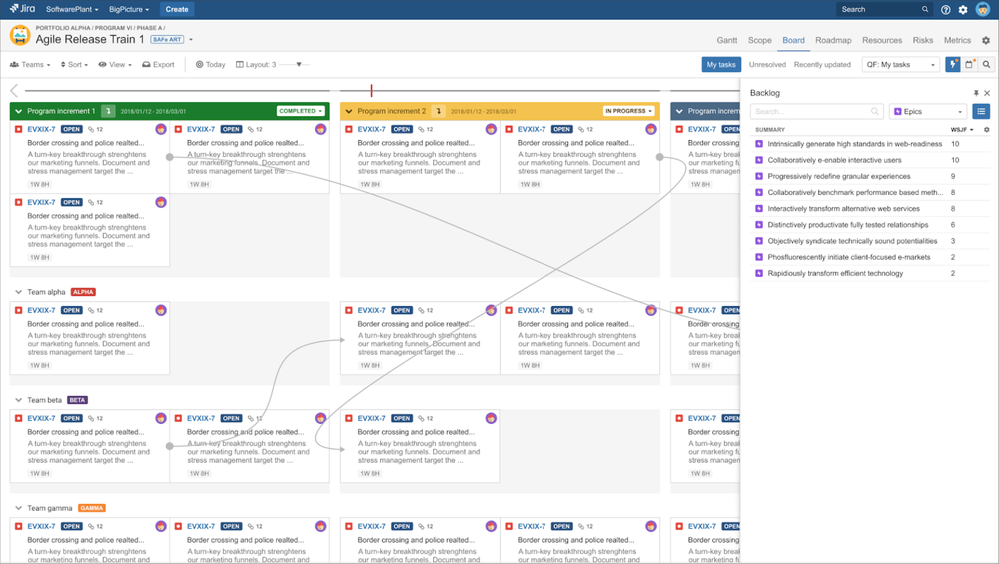Click Program increment 1 number badge icon
The height and width of the screenshot is (564, 999).
click(x=108, y=111)
